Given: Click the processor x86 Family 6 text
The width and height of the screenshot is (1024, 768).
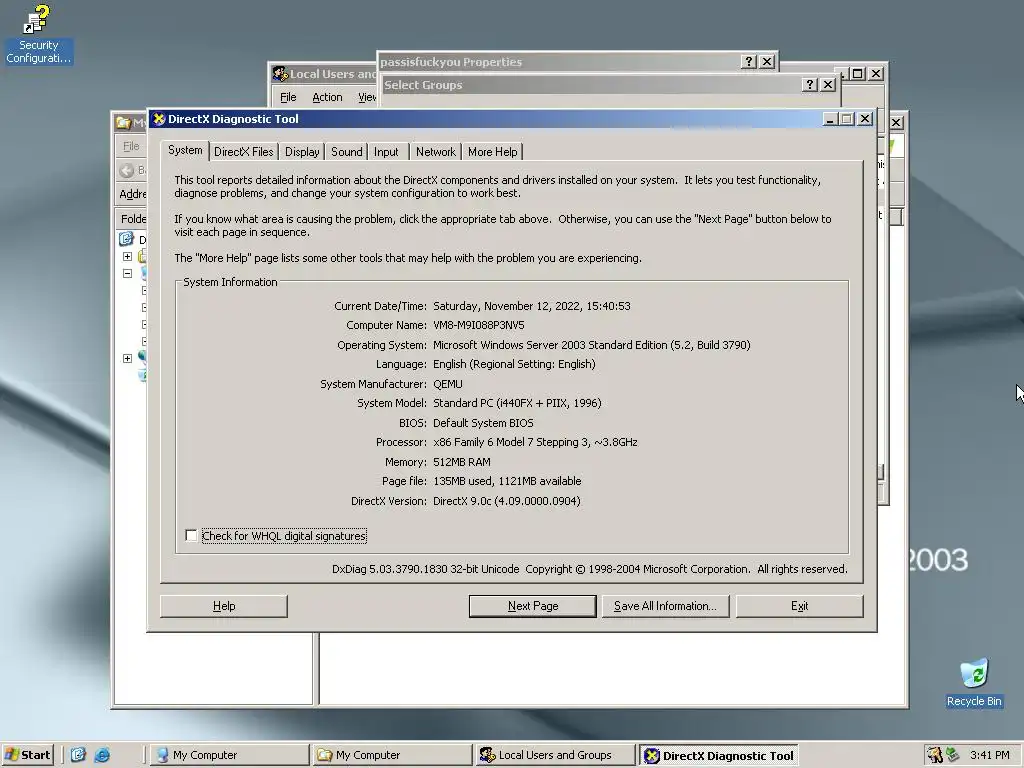Looking at the screenshot, I should (535, 442).
